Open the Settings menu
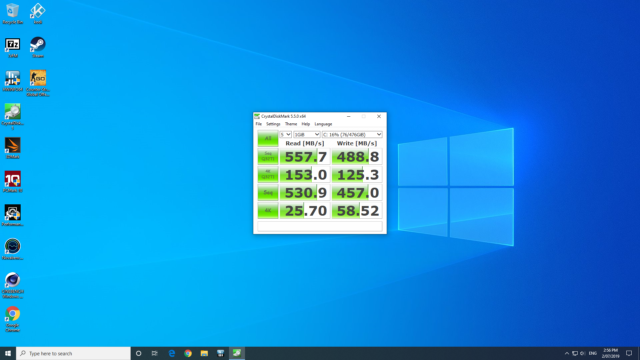Image resolution: width=640 pixels, height=360 pixels. pyautogui.click(x=273, y=124)
